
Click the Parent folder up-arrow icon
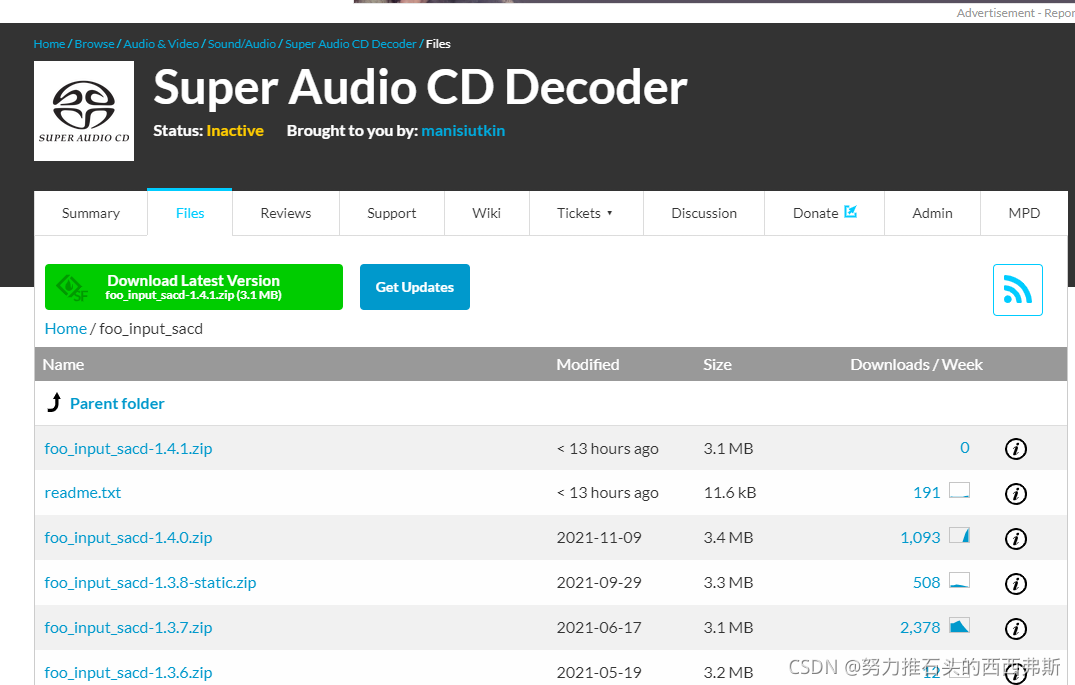(x=54, y=402)
